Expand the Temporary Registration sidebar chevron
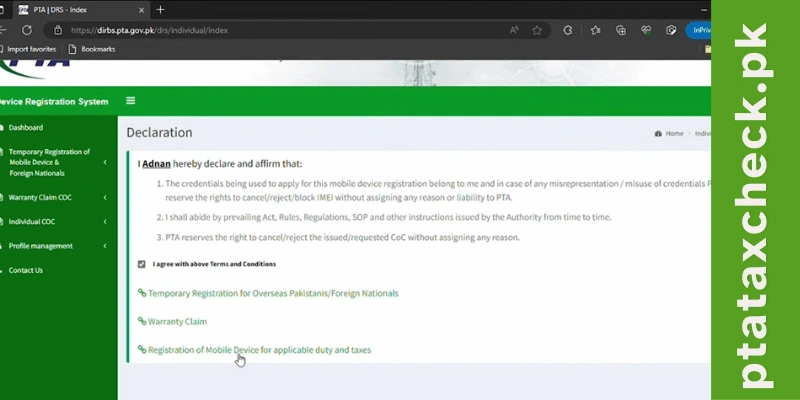 click(x=105, y=162)
